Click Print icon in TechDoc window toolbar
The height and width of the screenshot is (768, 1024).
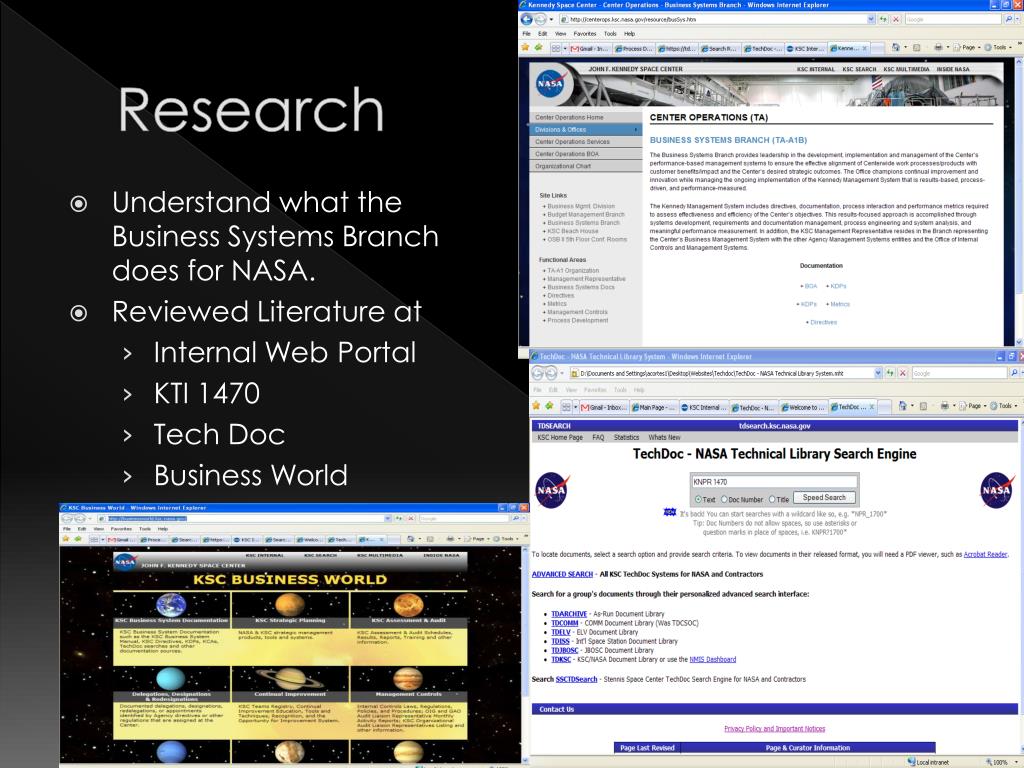944,406
